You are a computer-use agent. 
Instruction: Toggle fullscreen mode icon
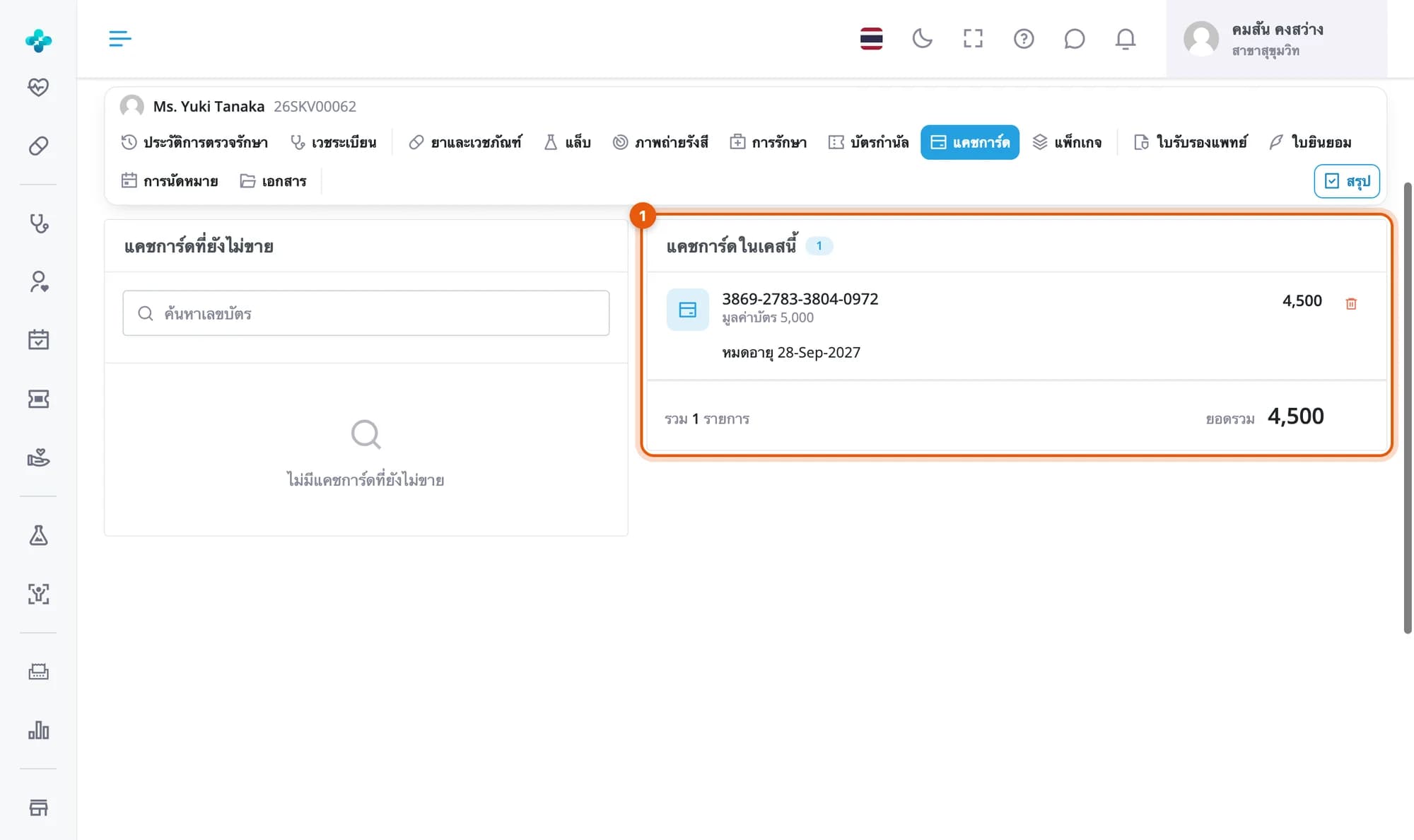tap(973, 38)
